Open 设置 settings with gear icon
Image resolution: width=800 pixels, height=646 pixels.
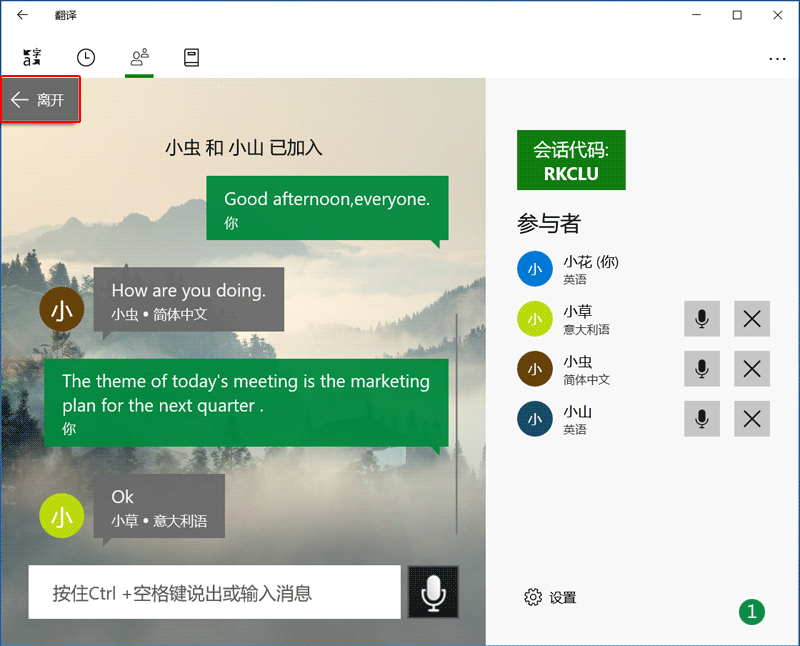[550, 598]
